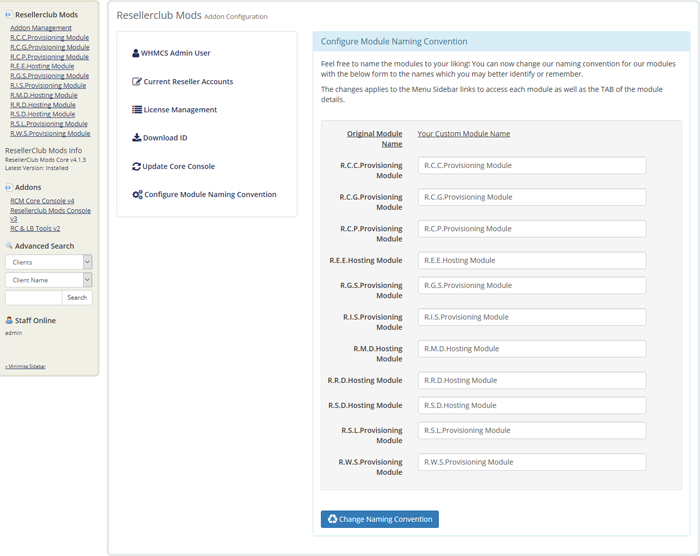Image resolution: width=700 pixels, height=556 pixels.
Task: Open R.C.C.Provisioning Module sidebar link
Action: point(50,38)
